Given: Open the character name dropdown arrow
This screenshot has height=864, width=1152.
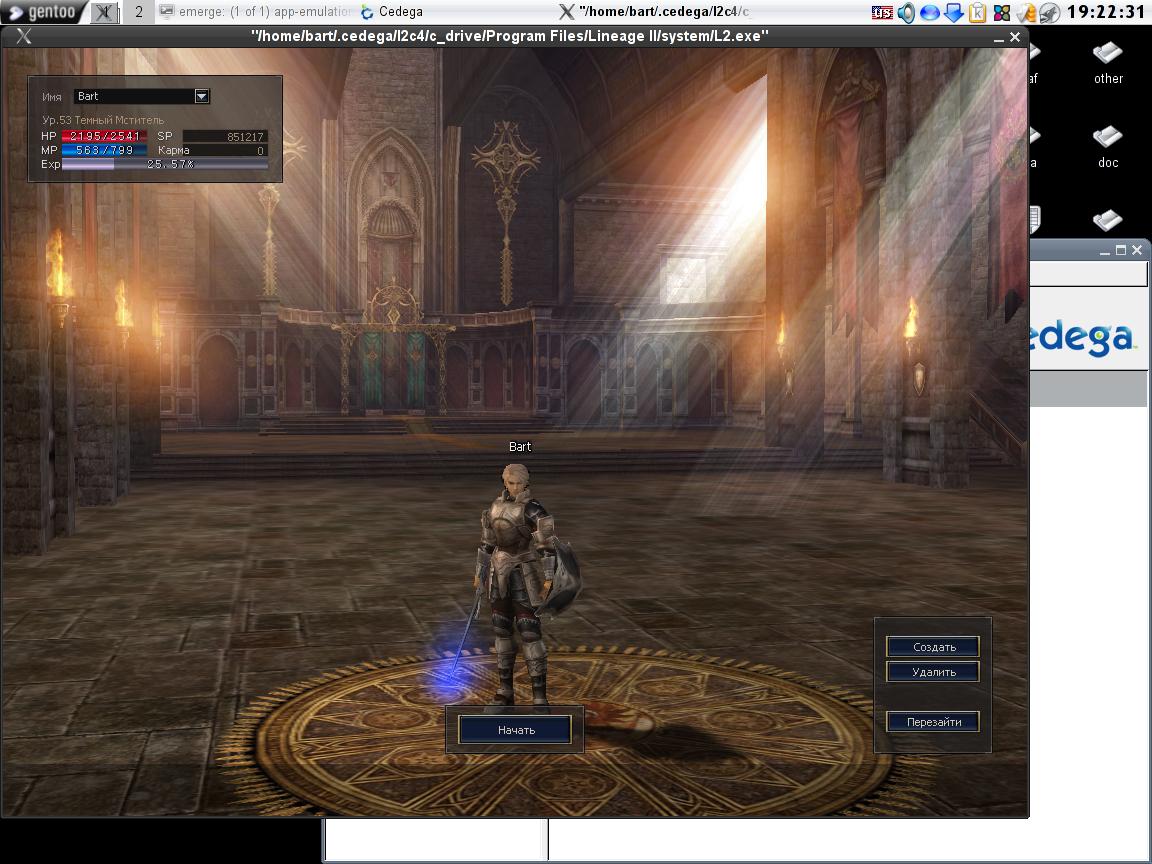Looking at the screenshot, I should (201, 96).
